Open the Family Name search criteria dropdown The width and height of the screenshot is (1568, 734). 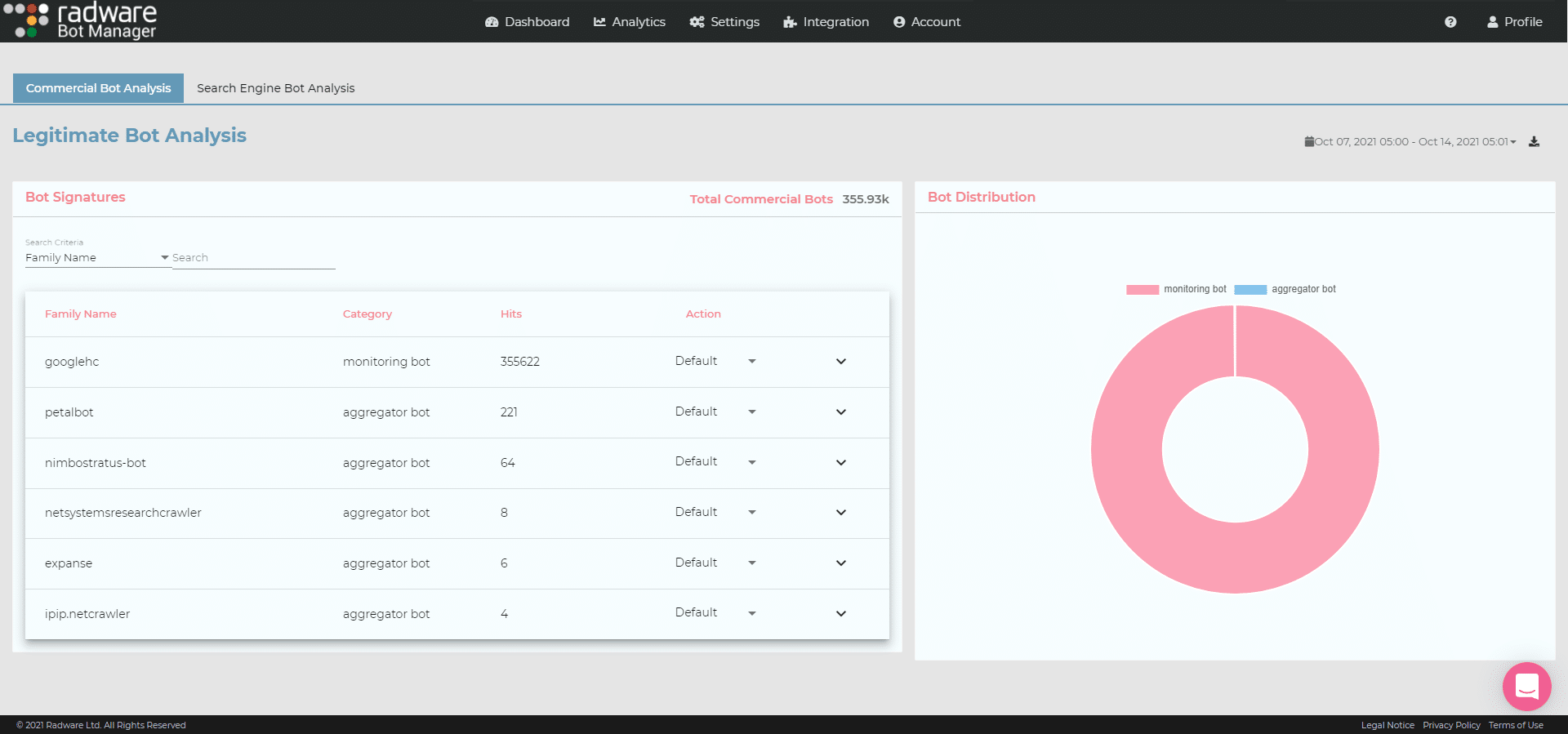97,258
